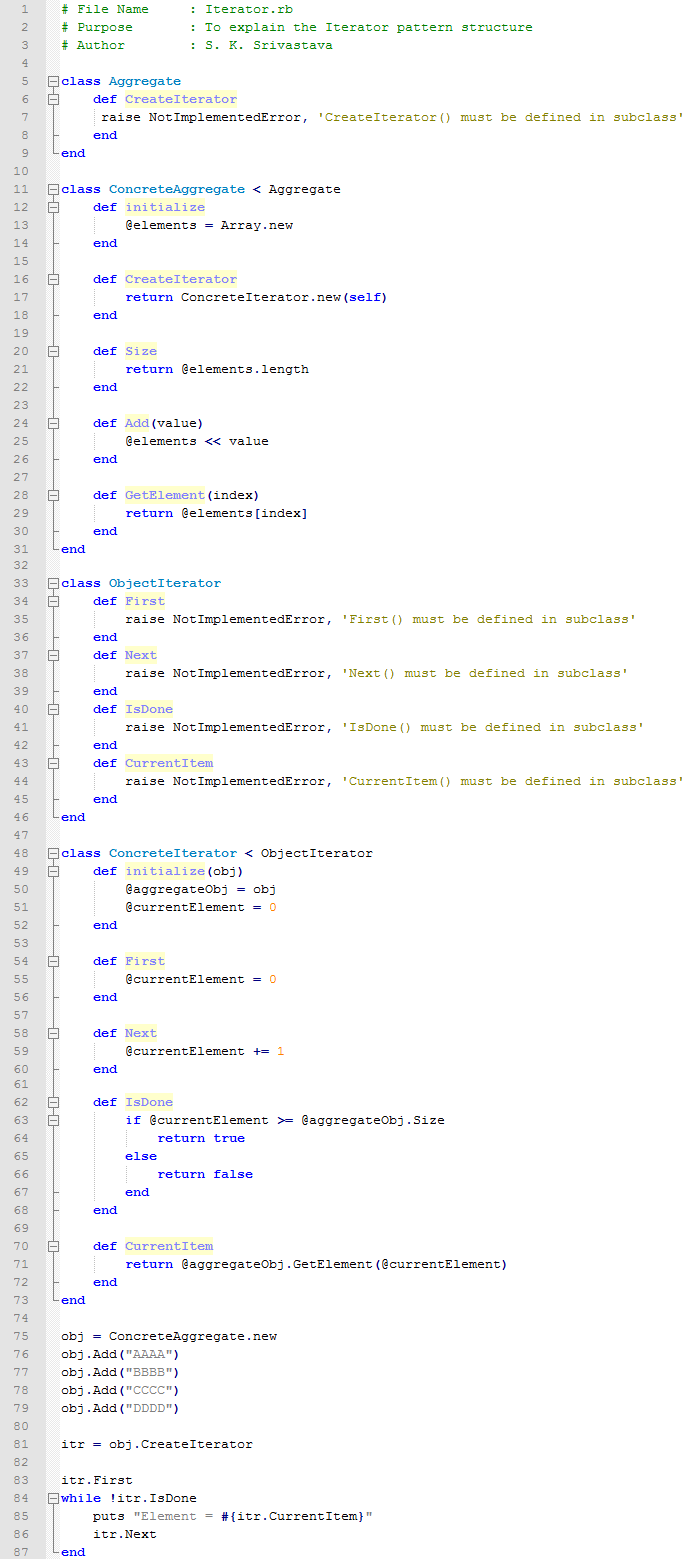Screen dimensions: 688x1559
Task: Click '!itr.IsDone' in the while condition
Action: click(x=153, y=1498)
